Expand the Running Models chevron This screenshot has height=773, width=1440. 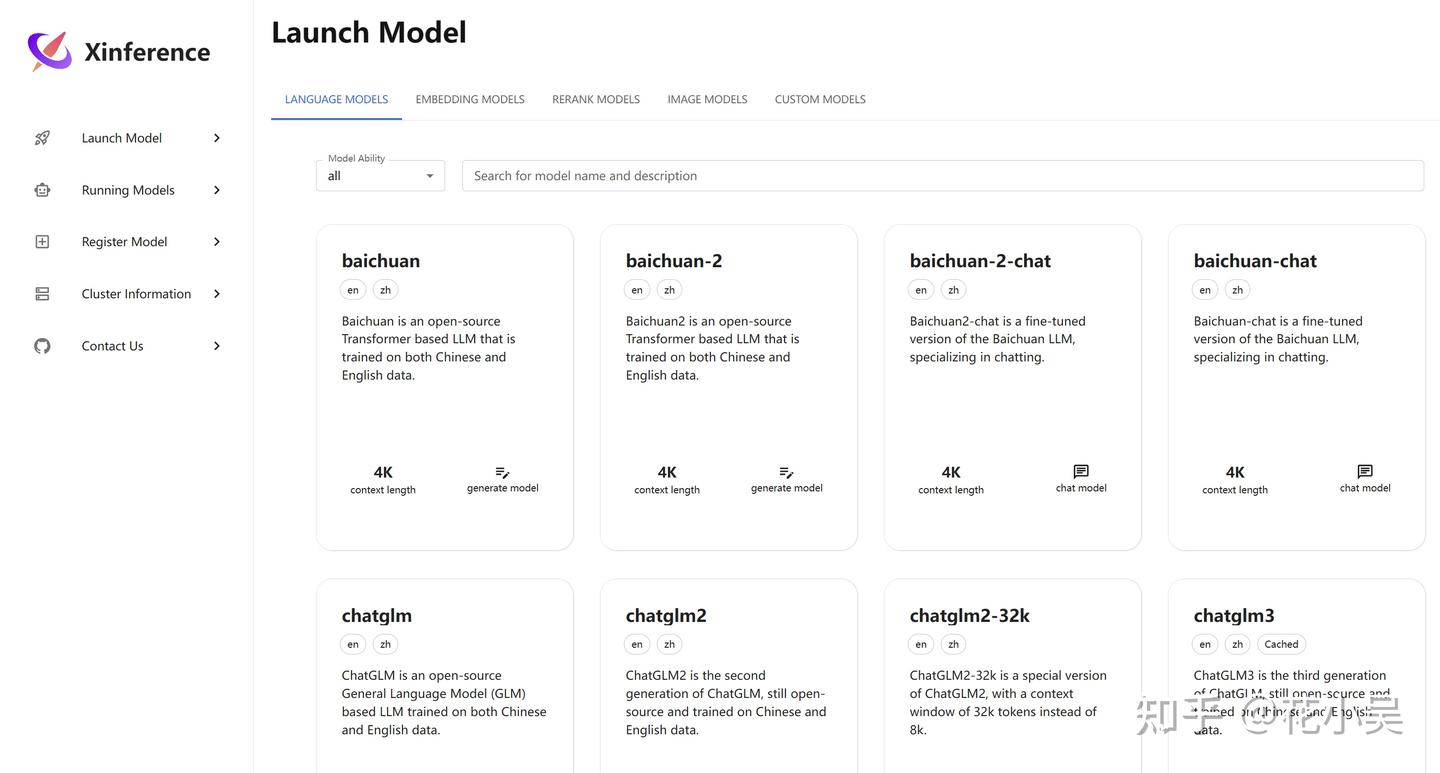pyautogui.click(x=217, y=190)
